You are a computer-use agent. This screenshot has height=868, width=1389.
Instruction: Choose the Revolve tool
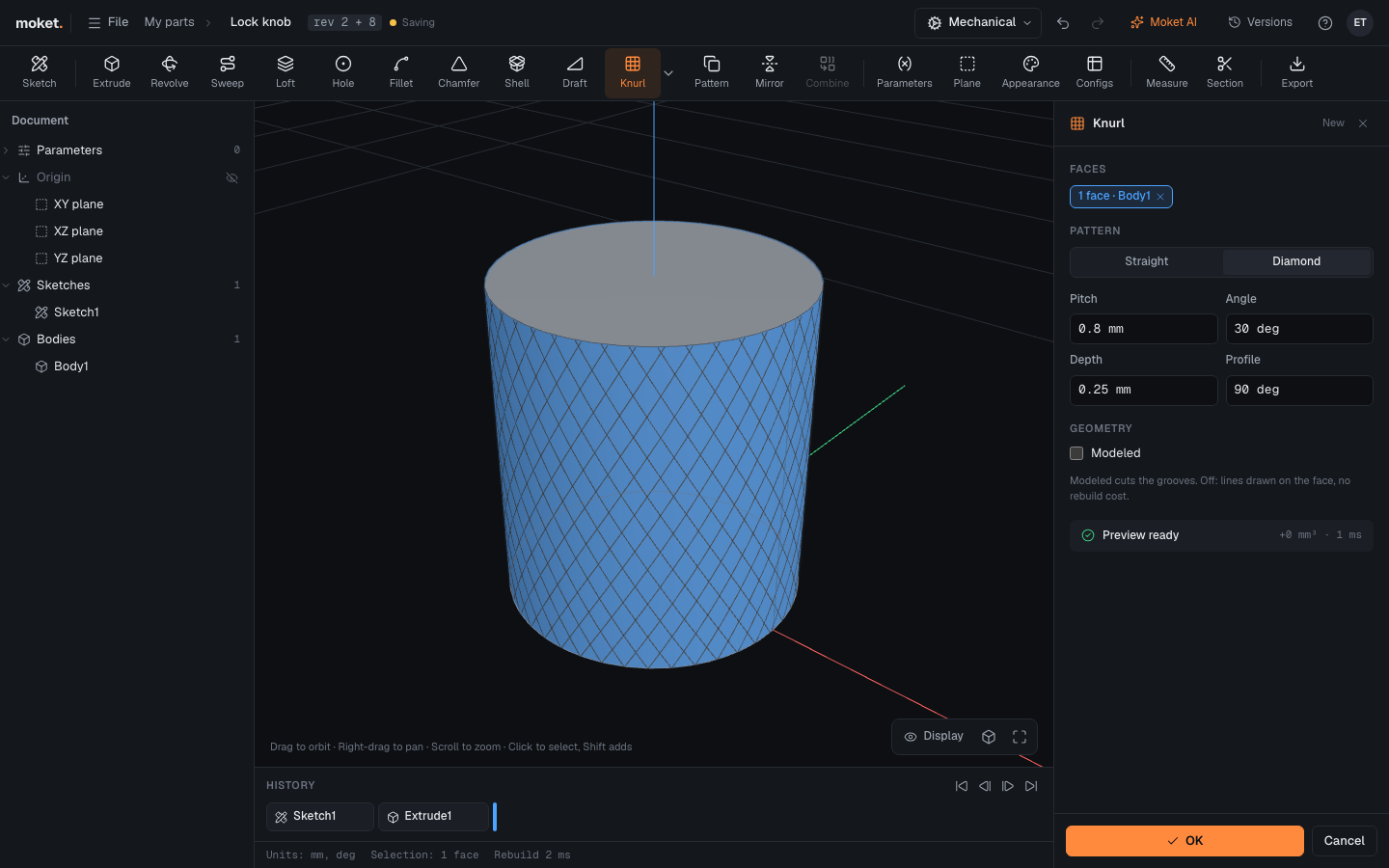[170, 72]
